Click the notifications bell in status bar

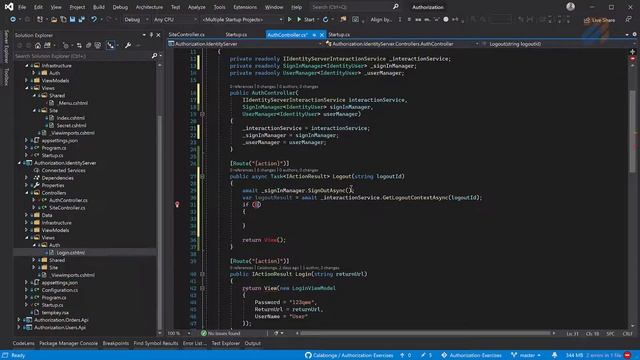pos(554,355)
